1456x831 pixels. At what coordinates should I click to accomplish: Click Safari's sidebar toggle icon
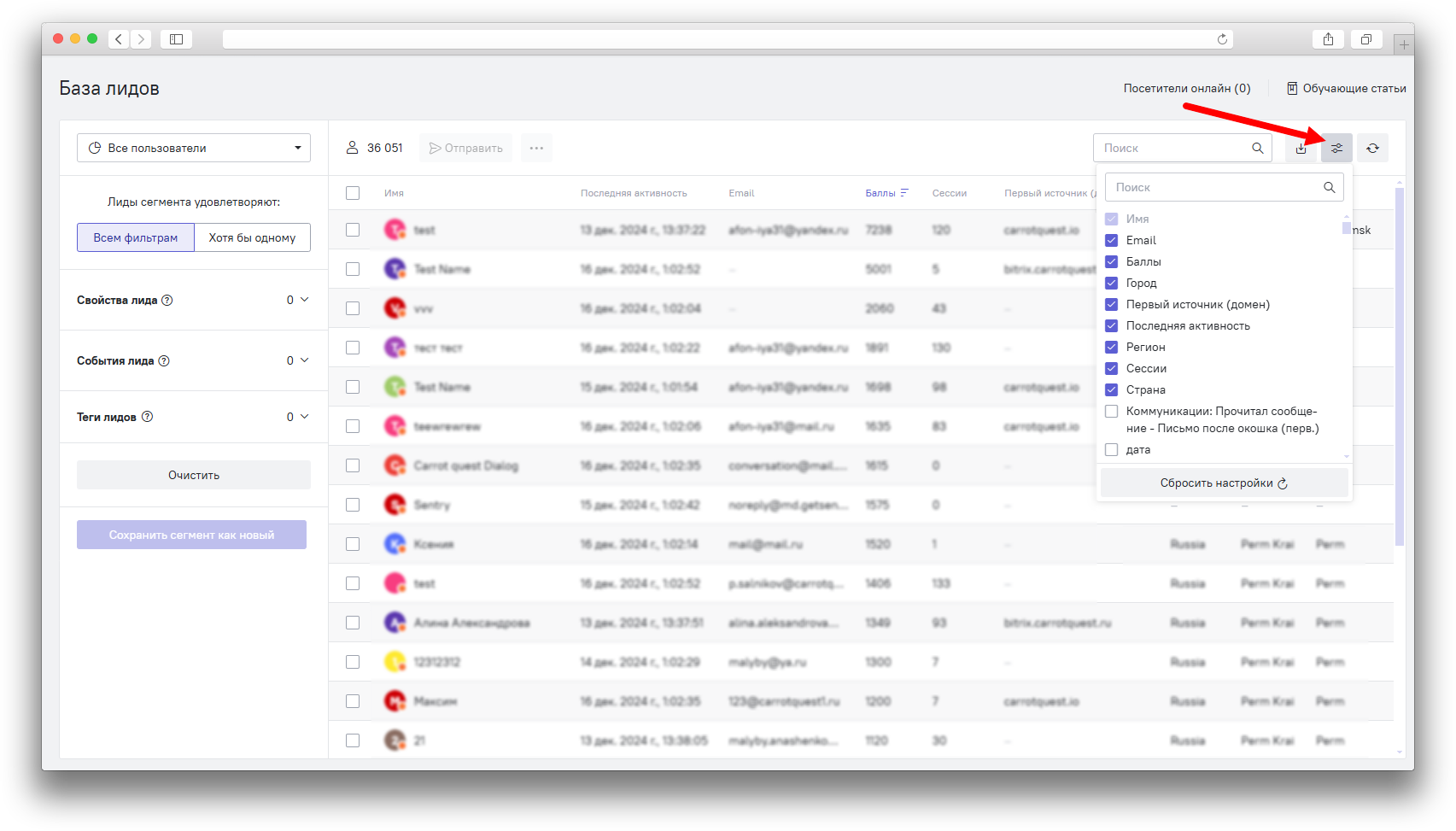tap(176, 39)
